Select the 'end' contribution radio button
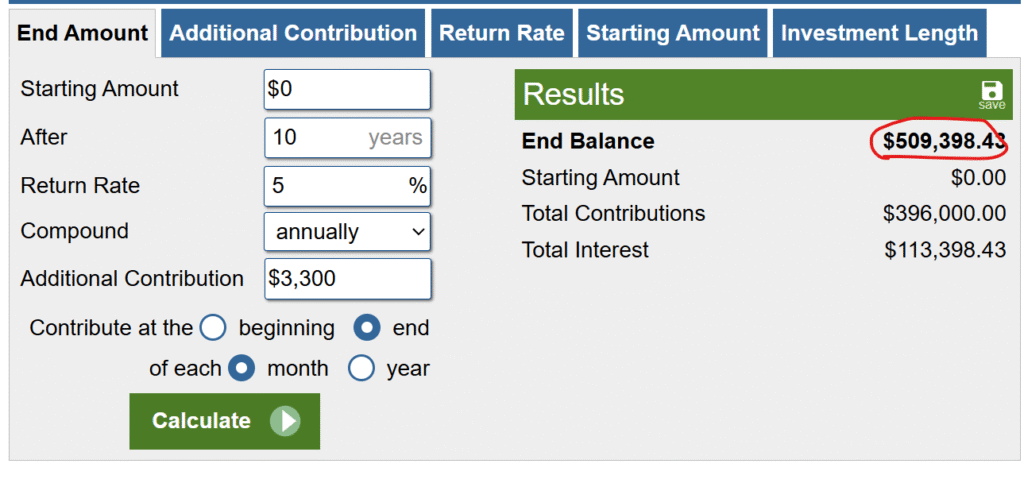1024x479 pixels. [x=368, y=328]
